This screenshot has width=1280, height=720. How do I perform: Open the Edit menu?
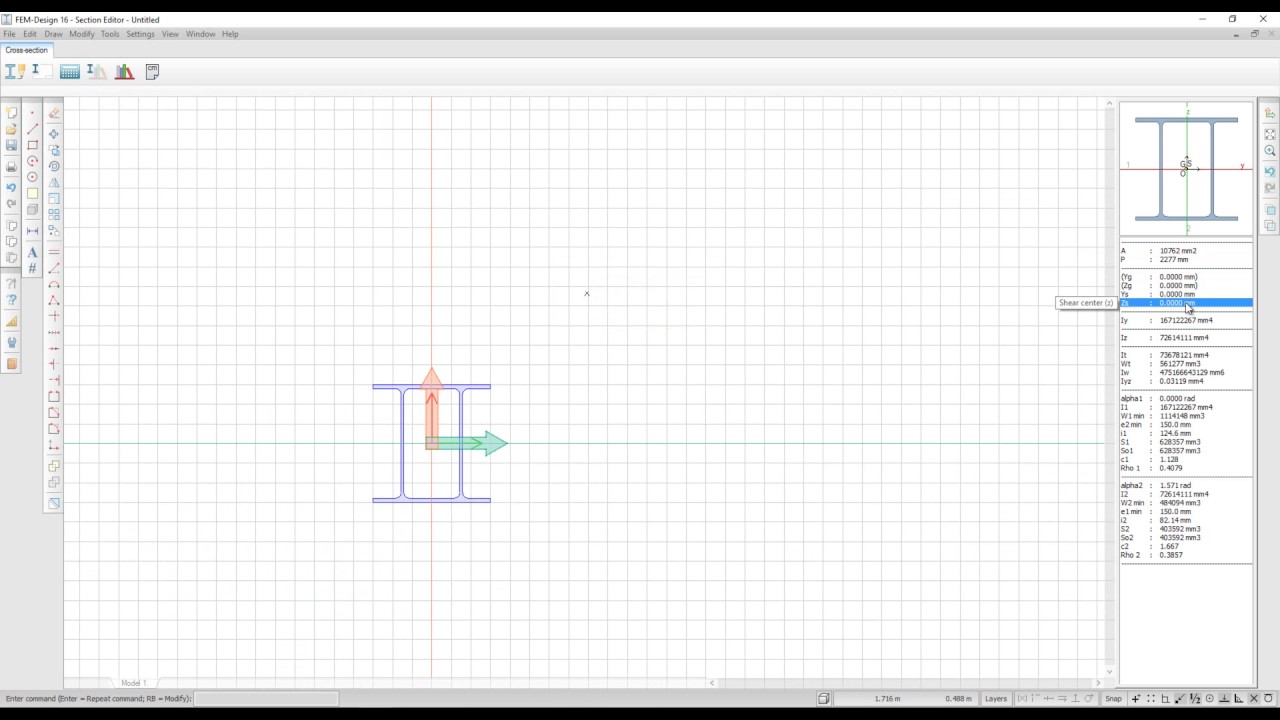pos(30,34)
